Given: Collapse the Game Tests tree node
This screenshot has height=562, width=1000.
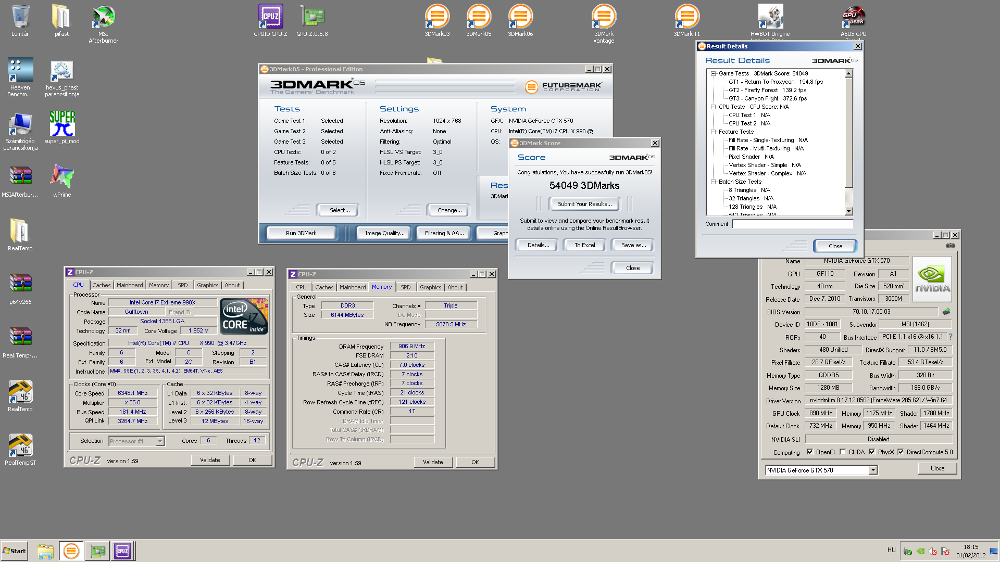Looking at the screenshot, I should click(714, 73).
